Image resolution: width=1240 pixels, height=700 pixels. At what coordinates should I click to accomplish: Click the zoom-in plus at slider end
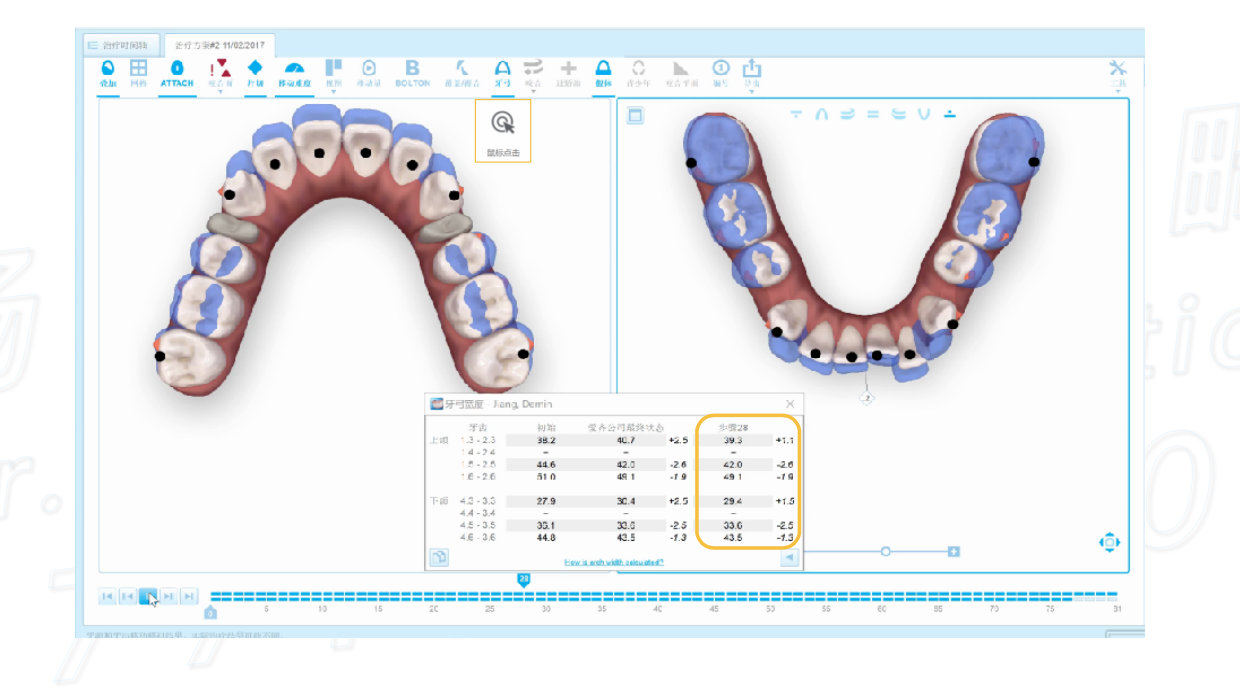click(954, 551)
